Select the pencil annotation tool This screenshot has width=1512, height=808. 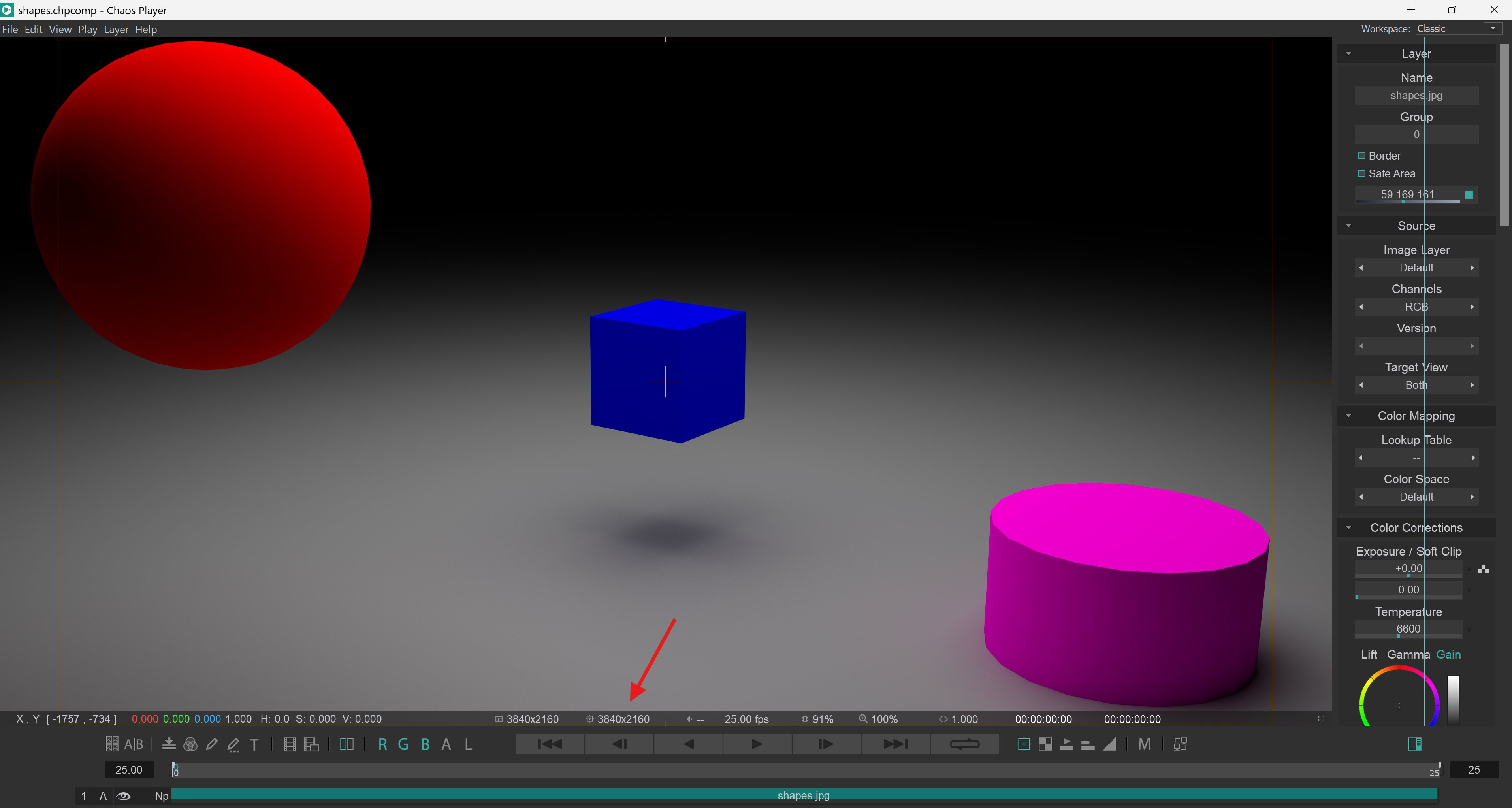point(212,744)
